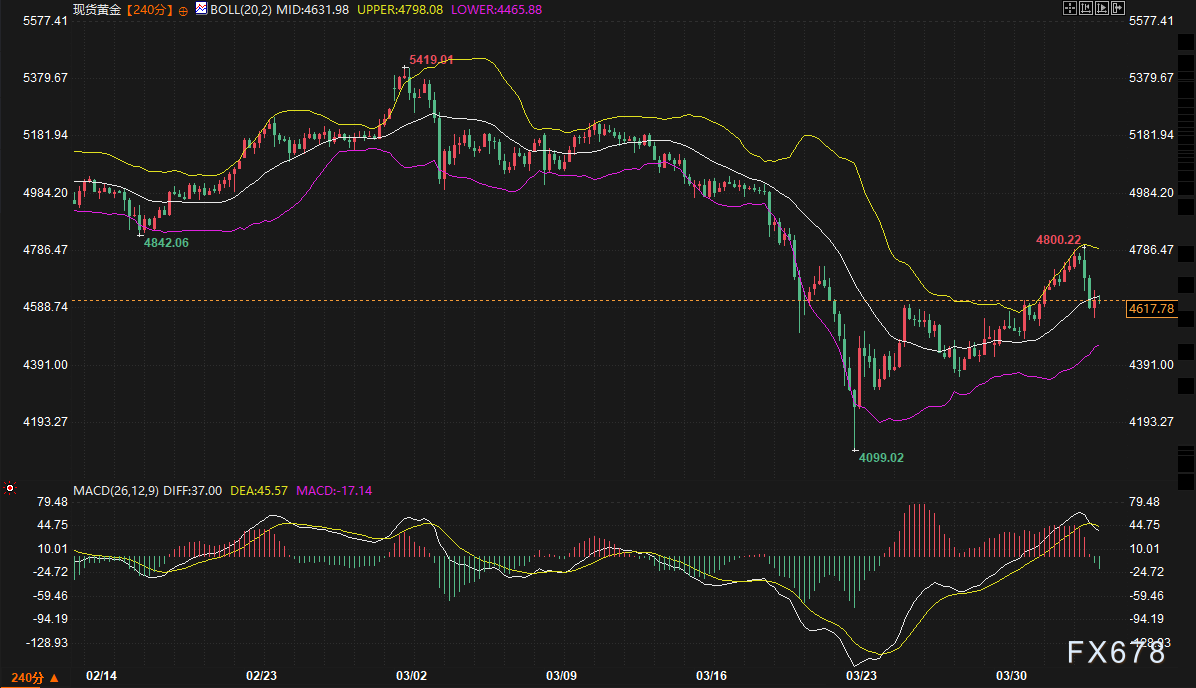The width and height of the screenshot is (1196, 688).
Task: Click the BOLL indicator chart icon
Action: 201,9
